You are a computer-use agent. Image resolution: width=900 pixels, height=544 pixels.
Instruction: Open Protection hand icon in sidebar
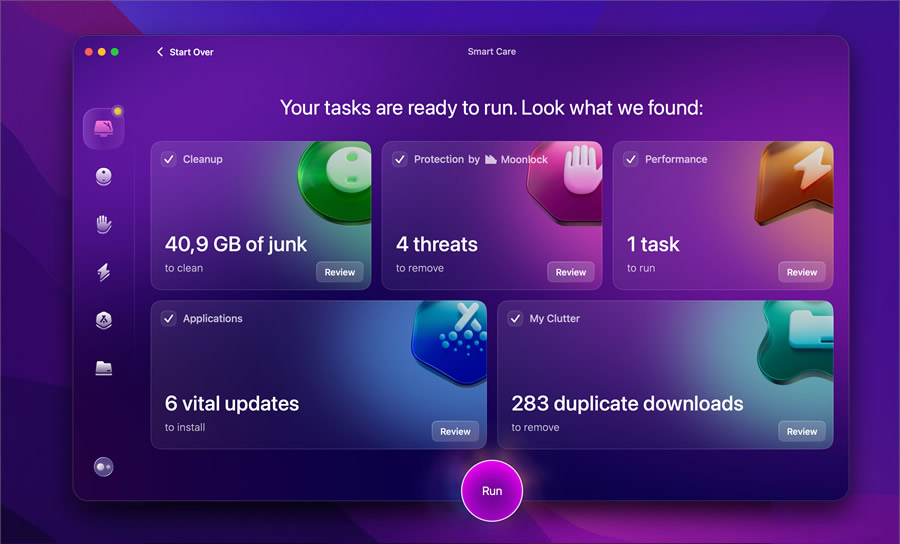click(x=103, y=224)
